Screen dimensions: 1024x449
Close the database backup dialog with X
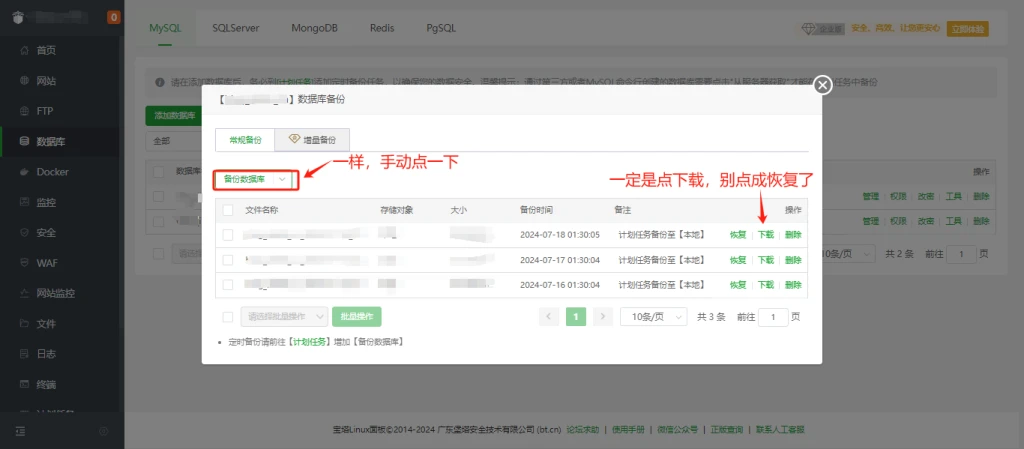point(823,85)
